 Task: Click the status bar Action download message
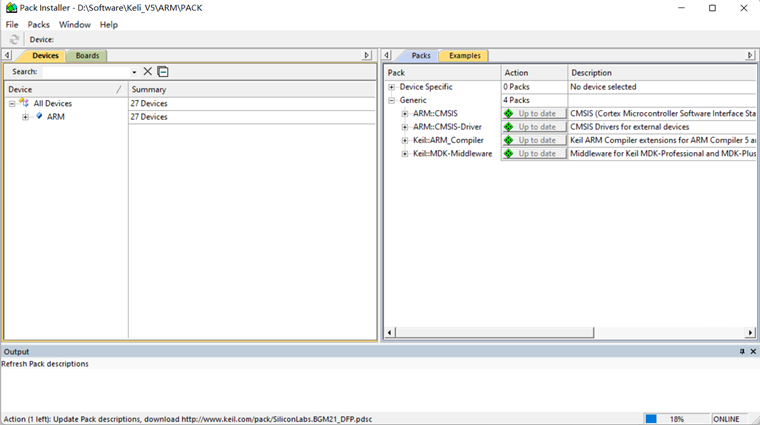point(188,419)
